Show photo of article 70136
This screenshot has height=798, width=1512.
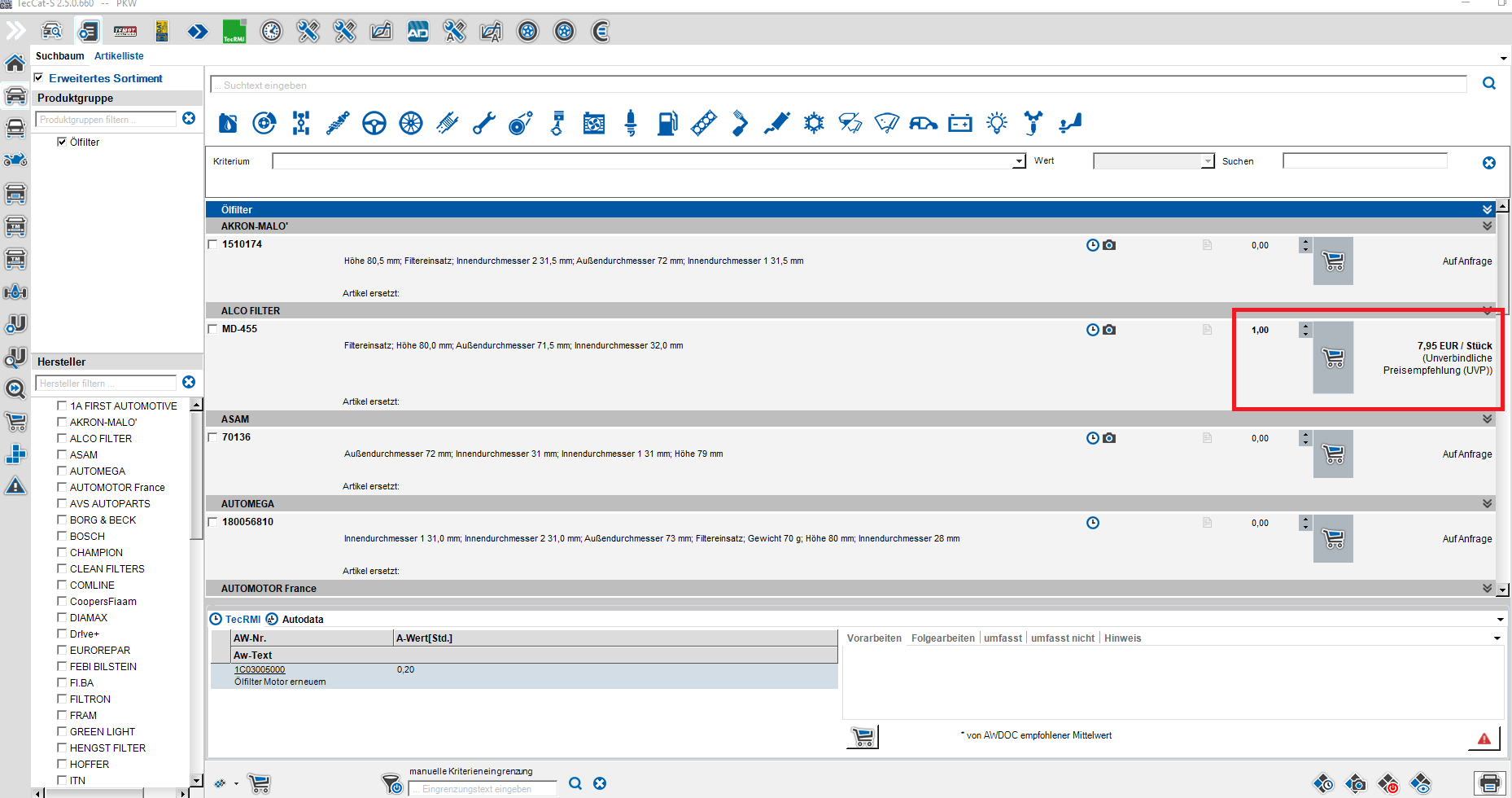pos(1109,438)
